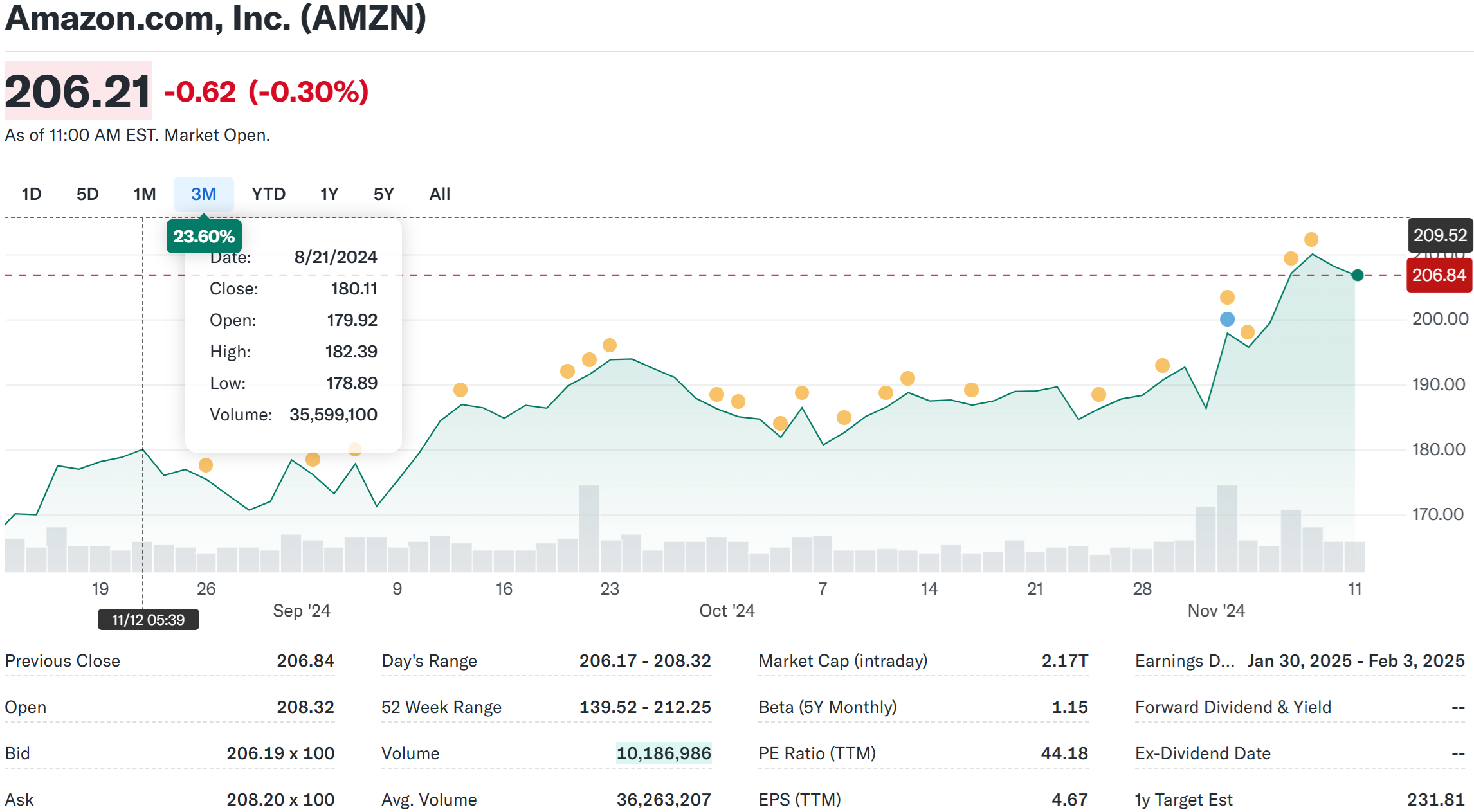Click the (-0.30%) percent change value

[309, 92]
